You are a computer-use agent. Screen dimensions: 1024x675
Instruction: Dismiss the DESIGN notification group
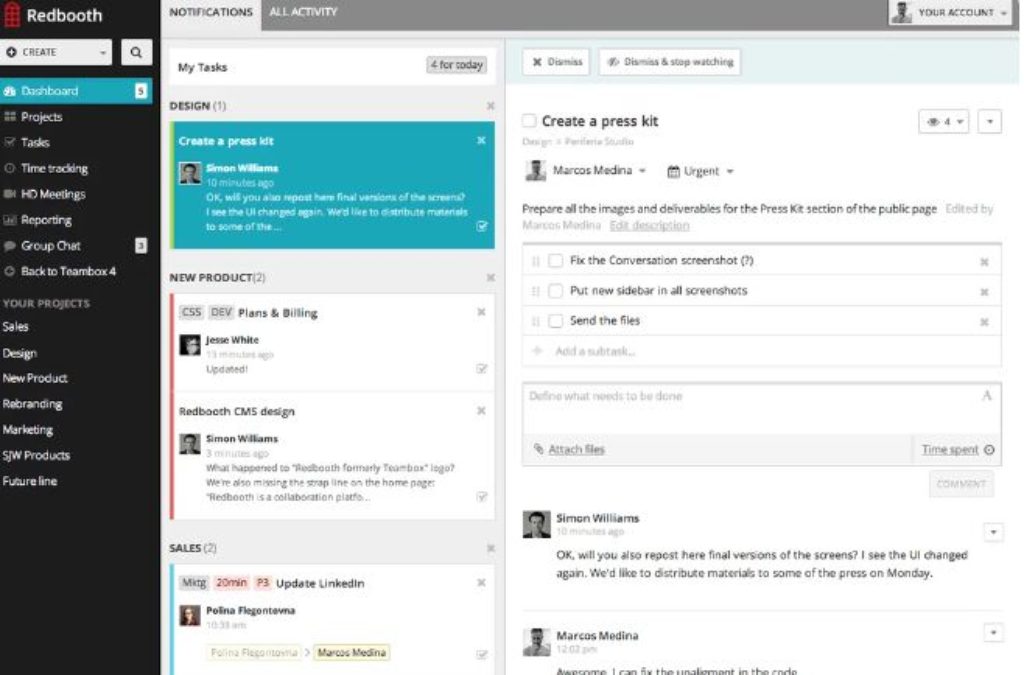(x=490, y=106)
